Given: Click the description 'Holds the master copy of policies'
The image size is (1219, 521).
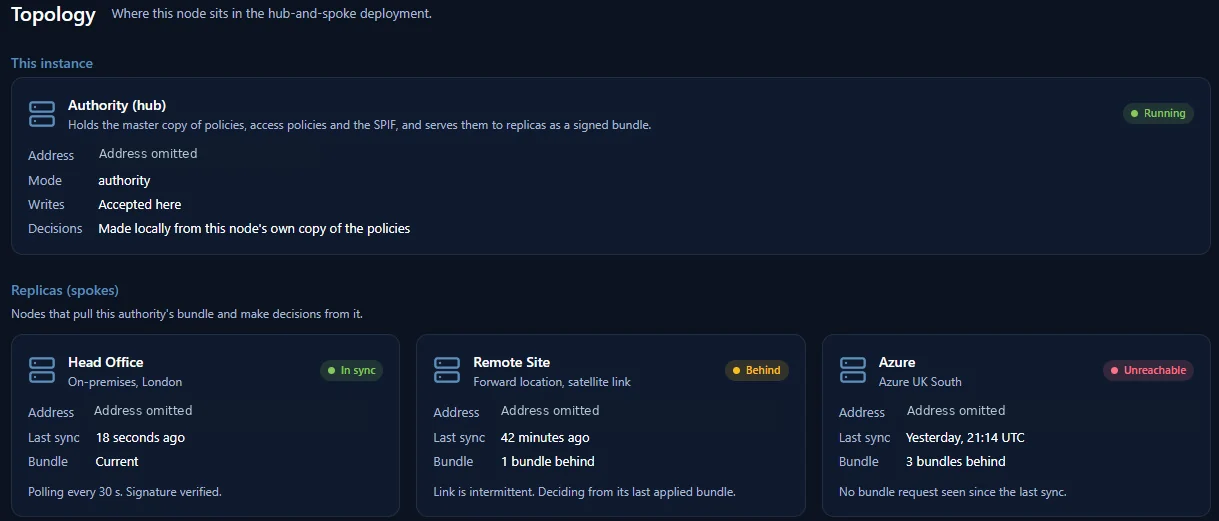Looking at the screenshot, I should point(360,125).
